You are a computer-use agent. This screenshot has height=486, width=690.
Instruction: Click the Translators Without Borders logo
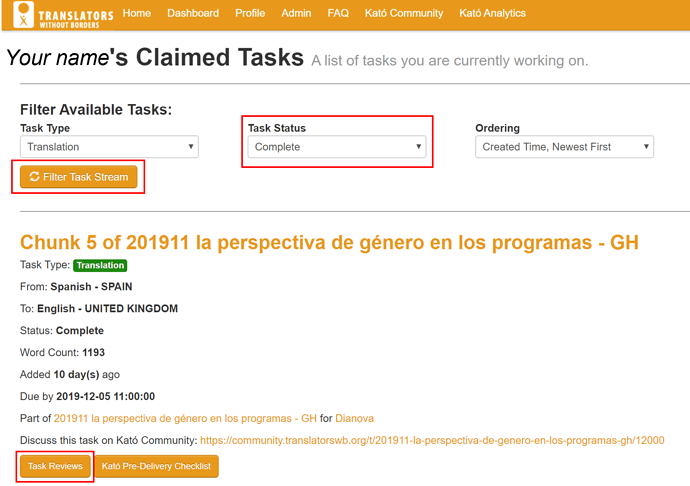point(63,15)
